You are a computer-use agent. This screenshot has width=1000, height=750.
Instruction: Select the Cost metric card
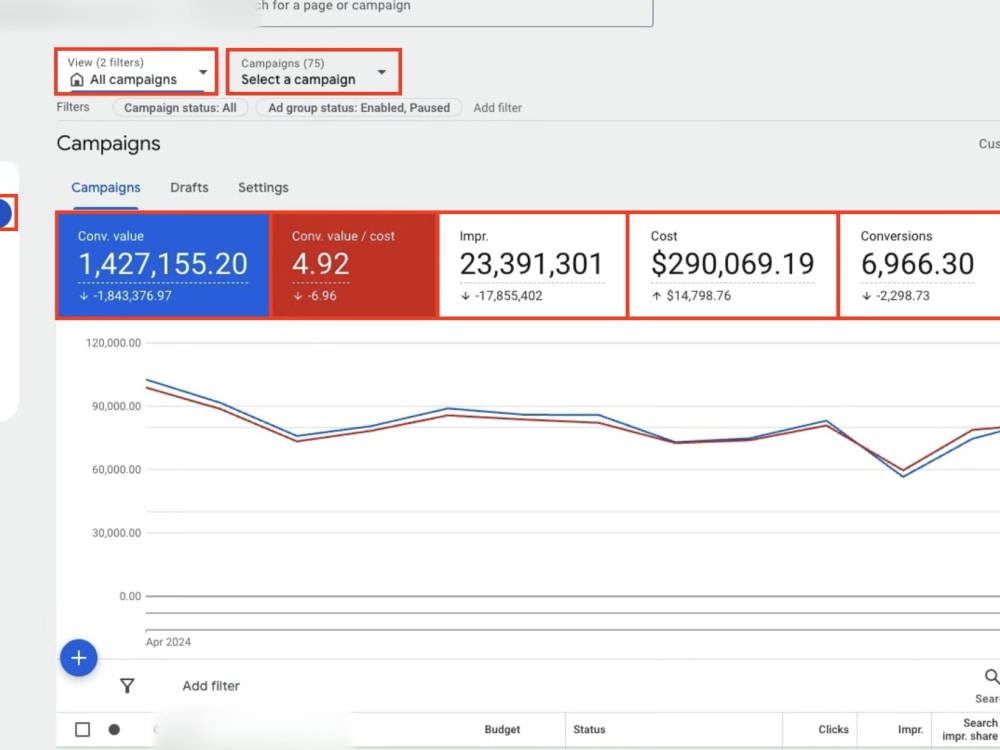click(x=733, y=265)
